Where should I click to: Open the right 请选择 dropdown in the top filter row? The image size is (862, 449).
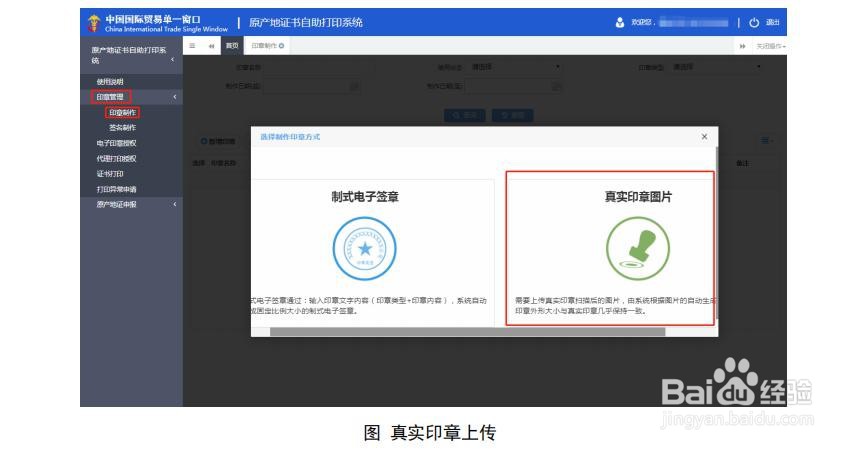(717, 66)
